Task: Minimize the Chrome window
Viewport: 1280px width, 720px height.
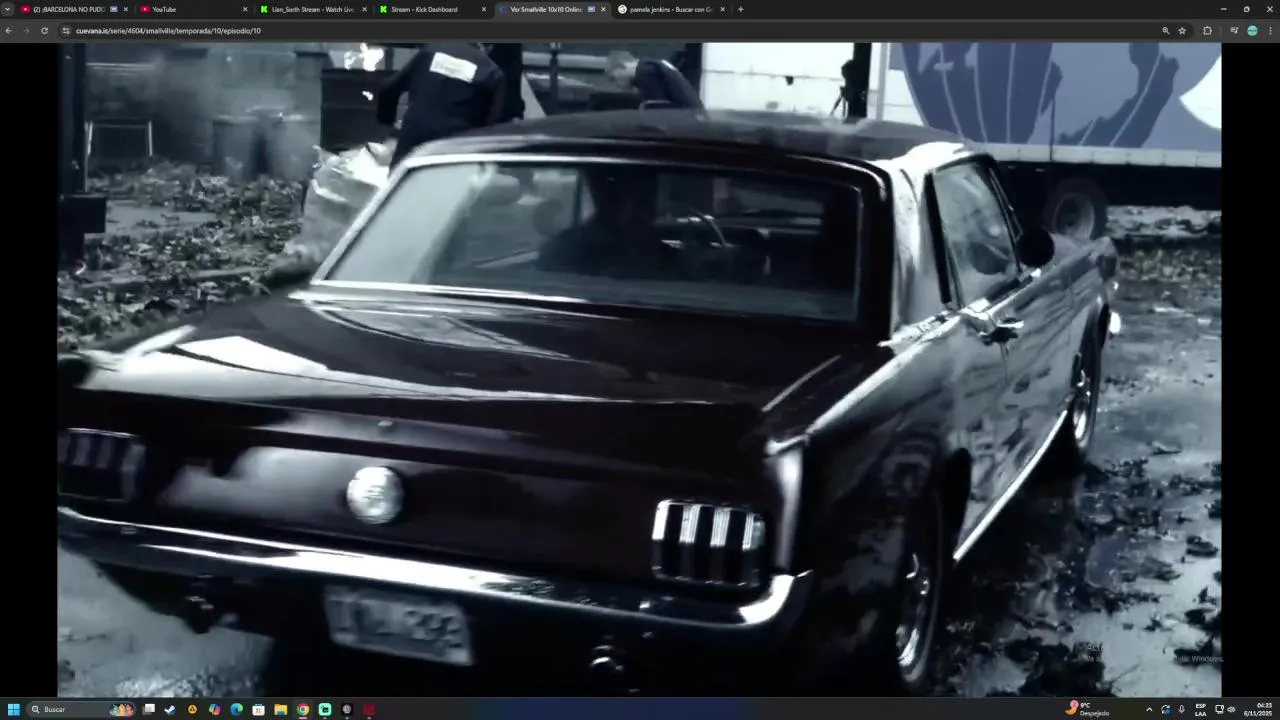Action: [1223, 9]
